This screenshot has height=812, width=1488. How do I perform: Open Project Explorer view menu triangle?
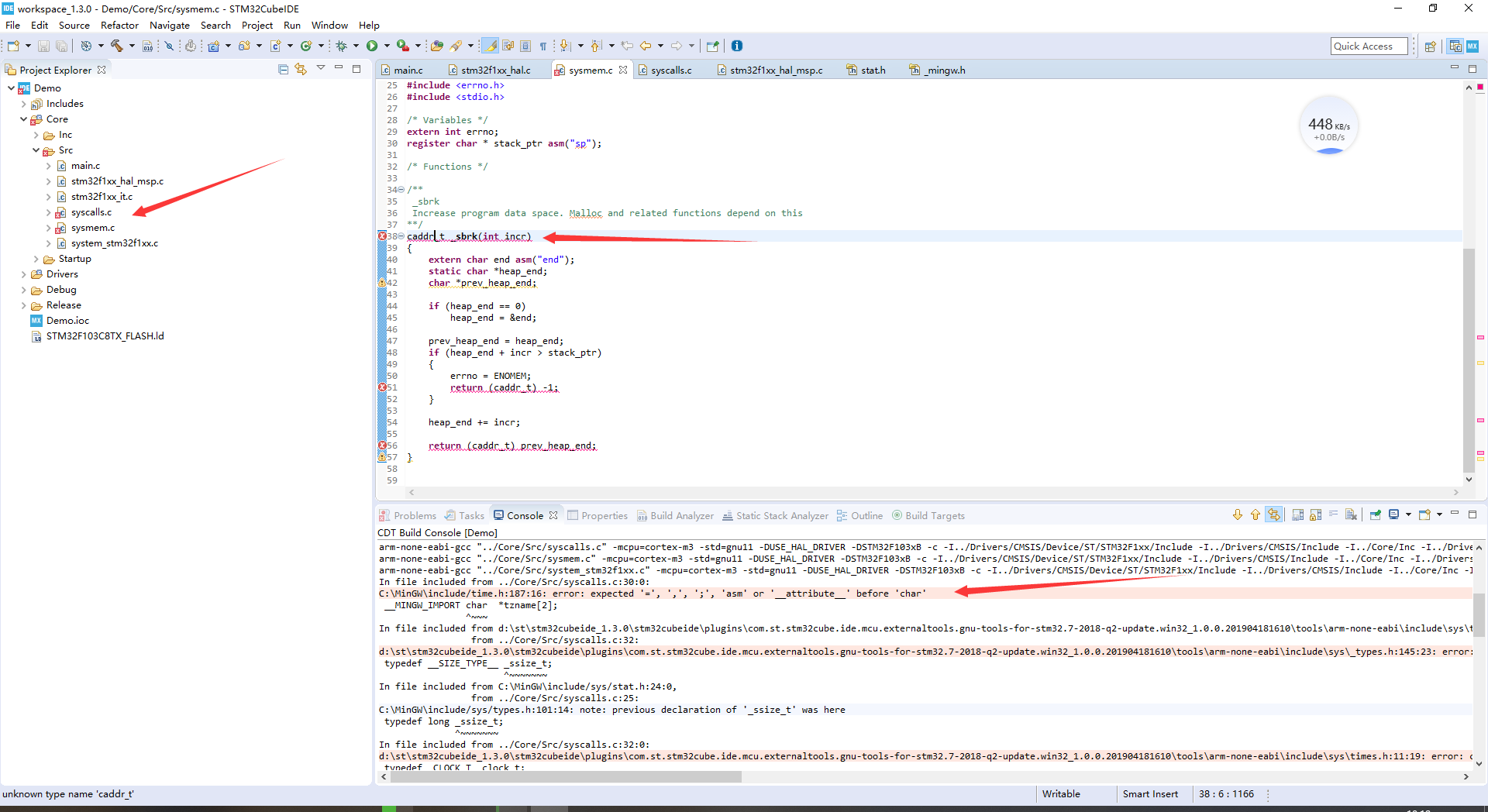(x=320, y=68)
